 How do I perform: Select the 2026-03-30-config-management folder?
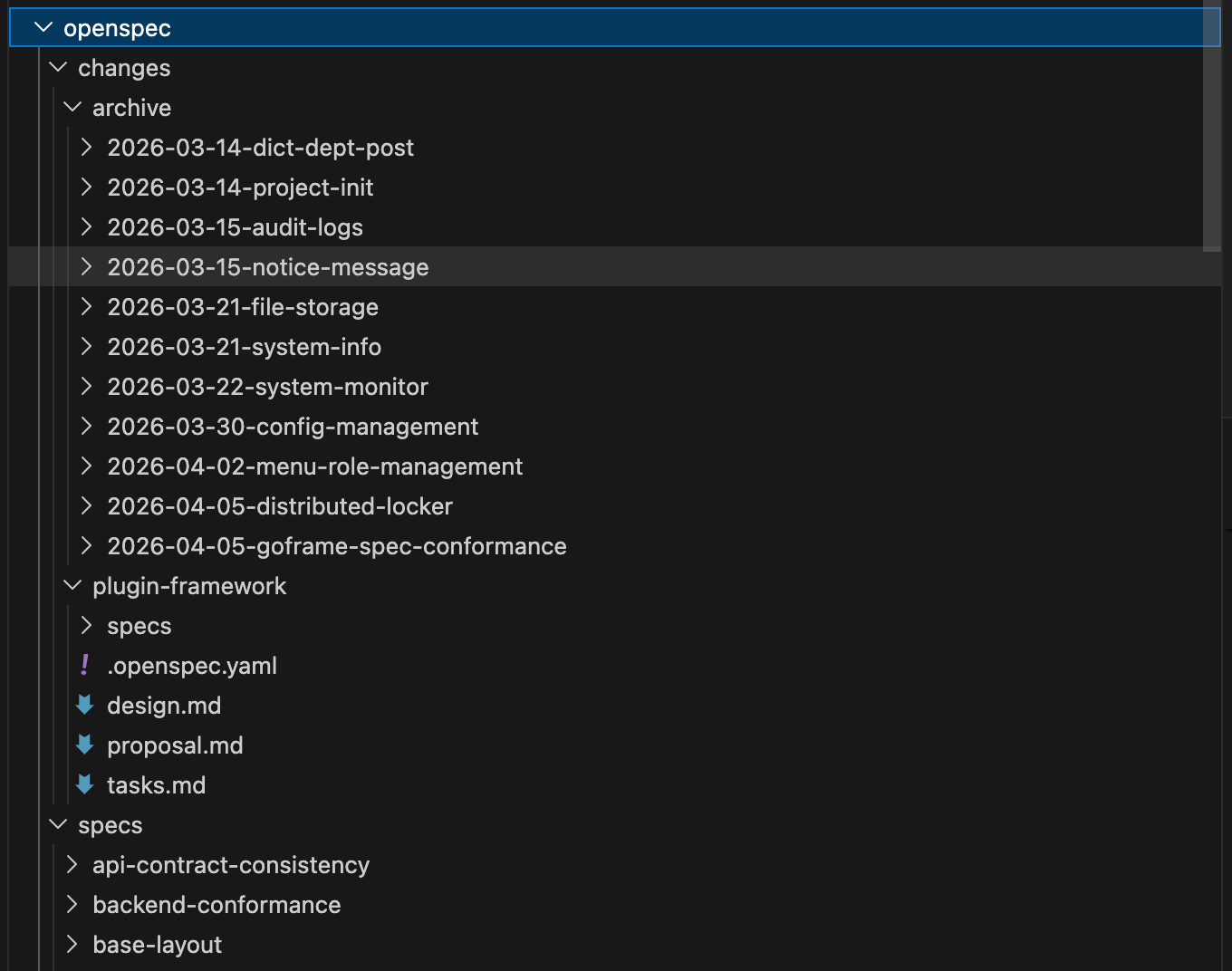coord(293,427)
